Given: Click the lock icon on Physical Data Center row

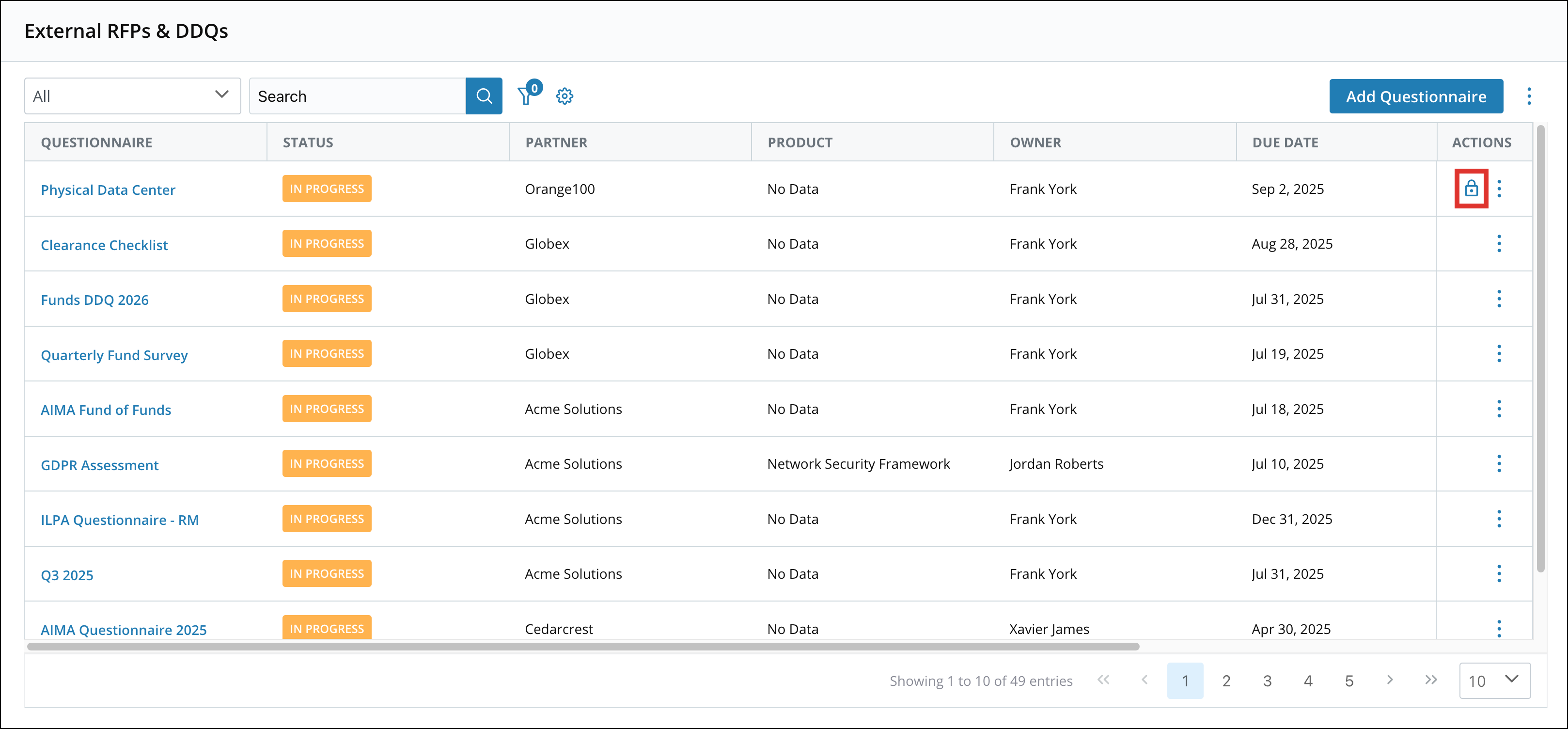Looking at the screenshot, I should (x=1472, y=189).
